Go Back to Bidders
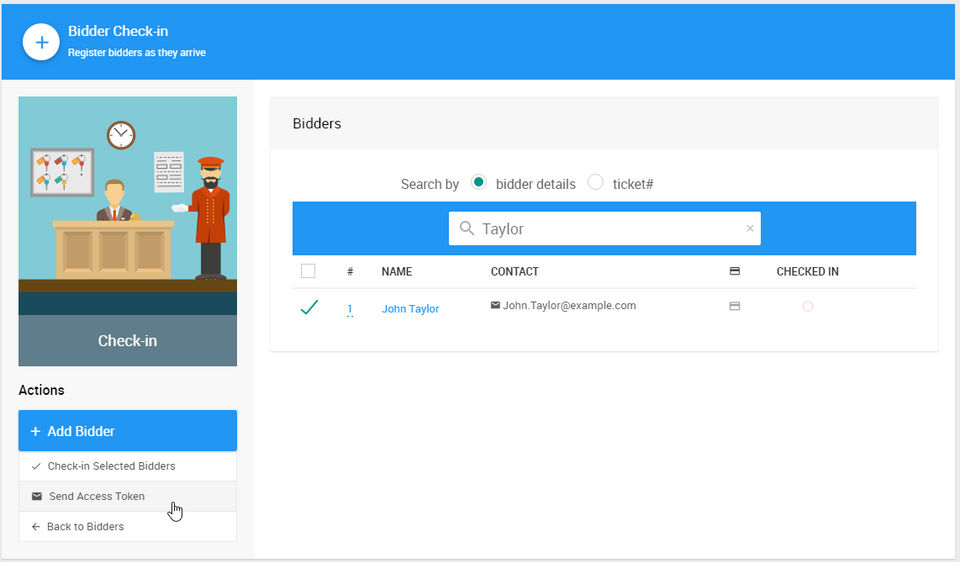 point(127,526)
